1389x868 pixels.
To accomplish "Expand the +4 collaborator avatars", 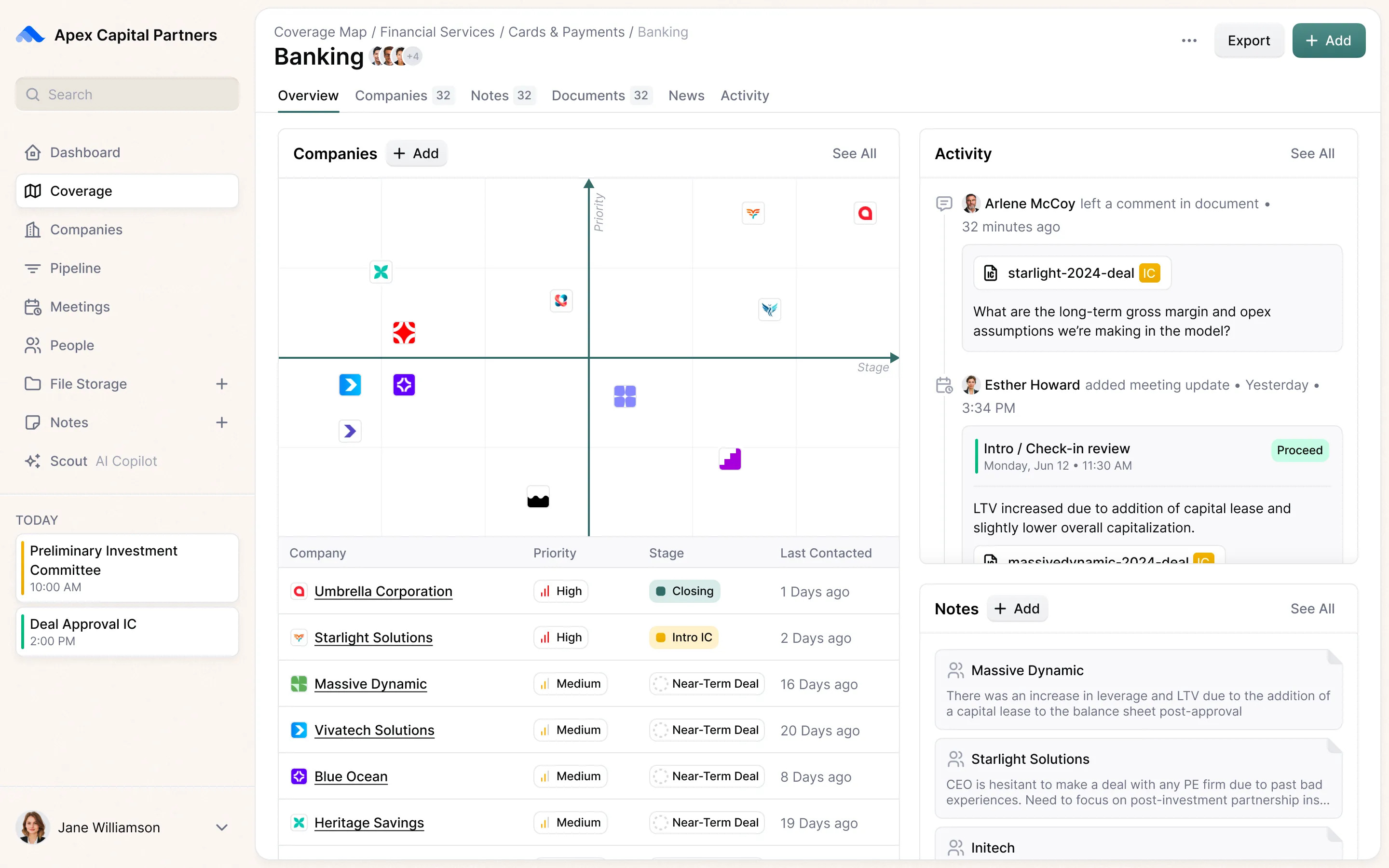I will (412, 55).
